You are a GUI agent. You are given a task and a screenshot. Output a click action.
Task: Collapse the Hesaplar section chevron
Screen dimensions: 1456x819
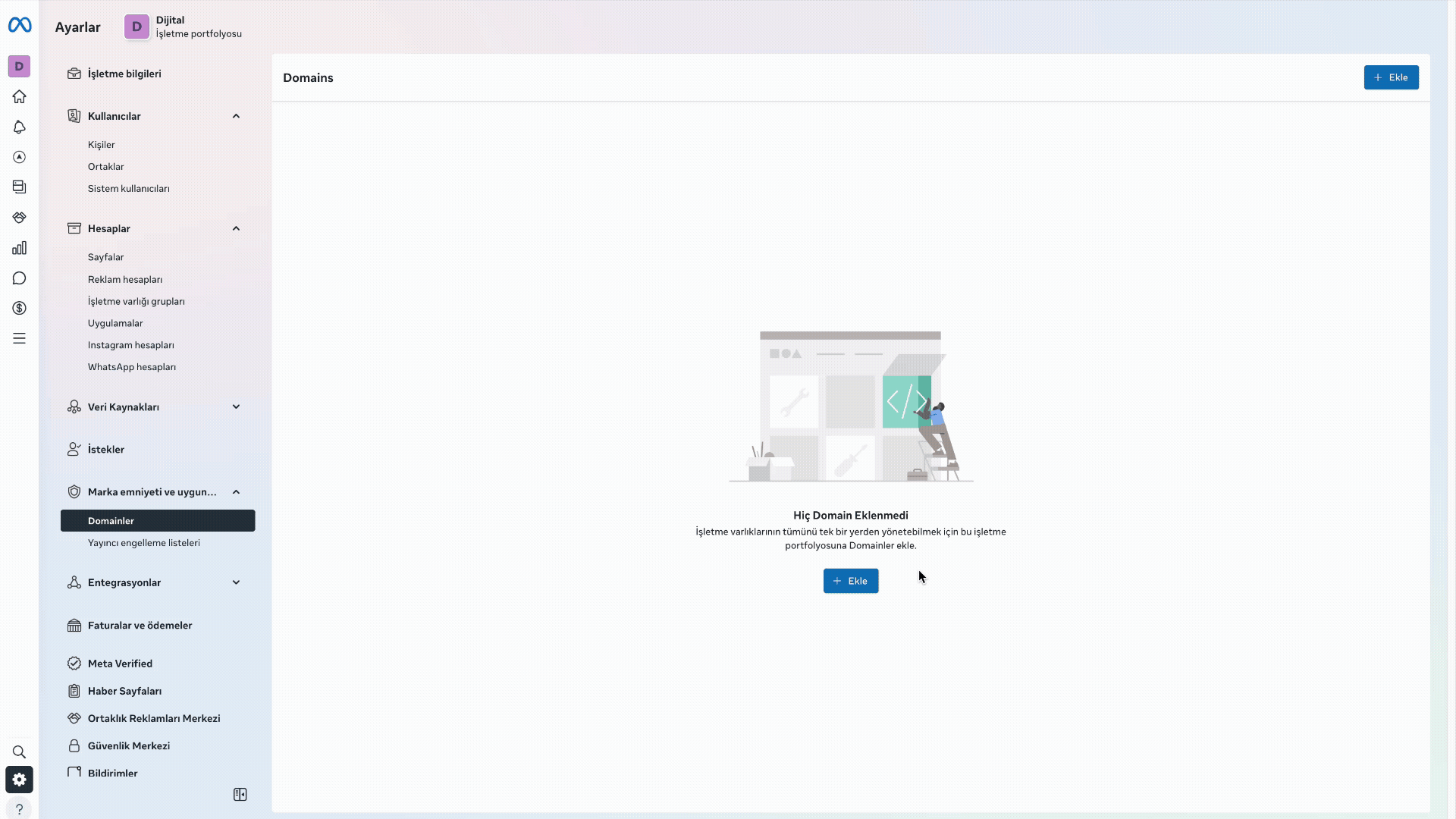236,228
